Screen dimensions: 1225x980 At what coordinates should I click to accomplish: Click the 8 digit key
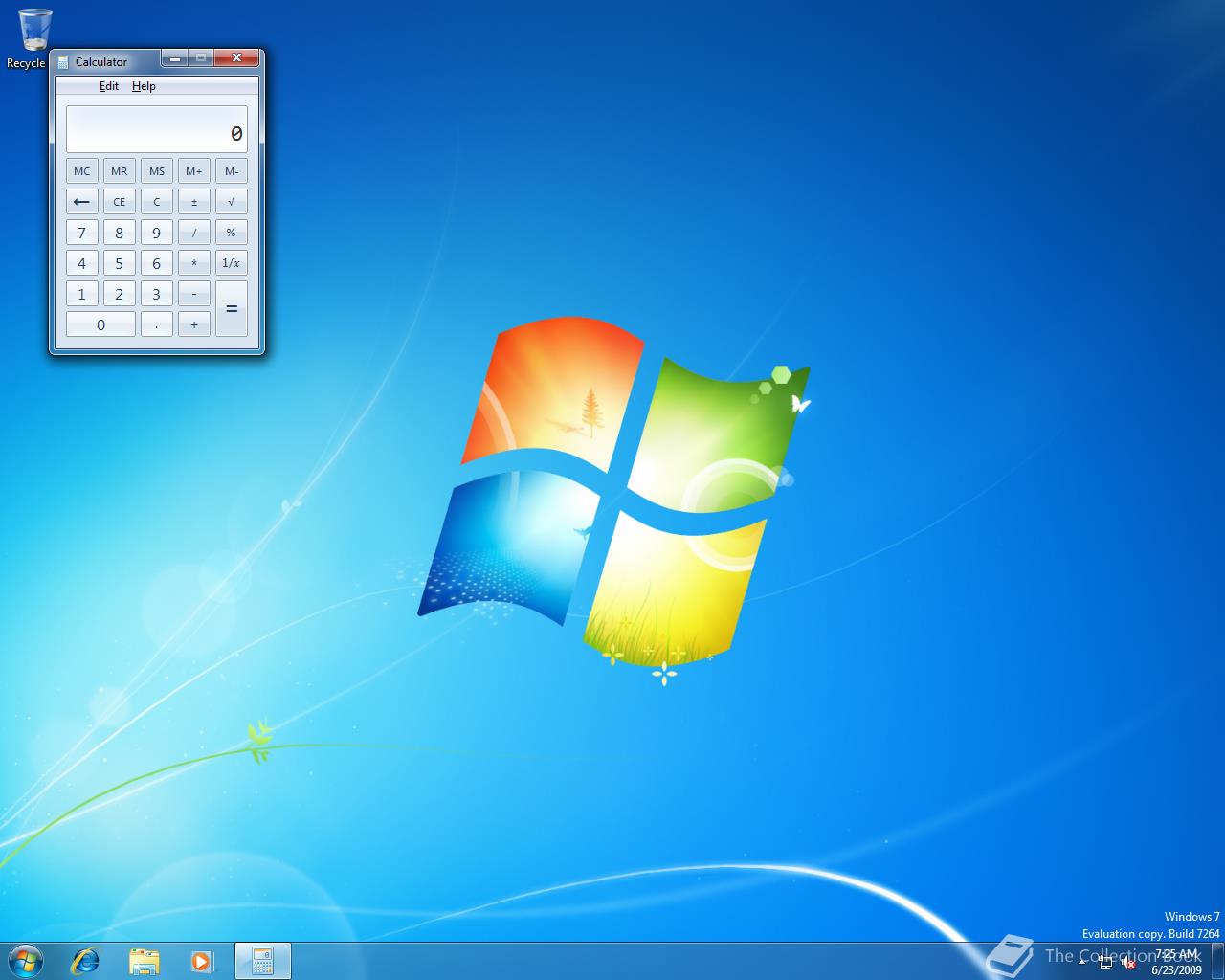(120, 233)
